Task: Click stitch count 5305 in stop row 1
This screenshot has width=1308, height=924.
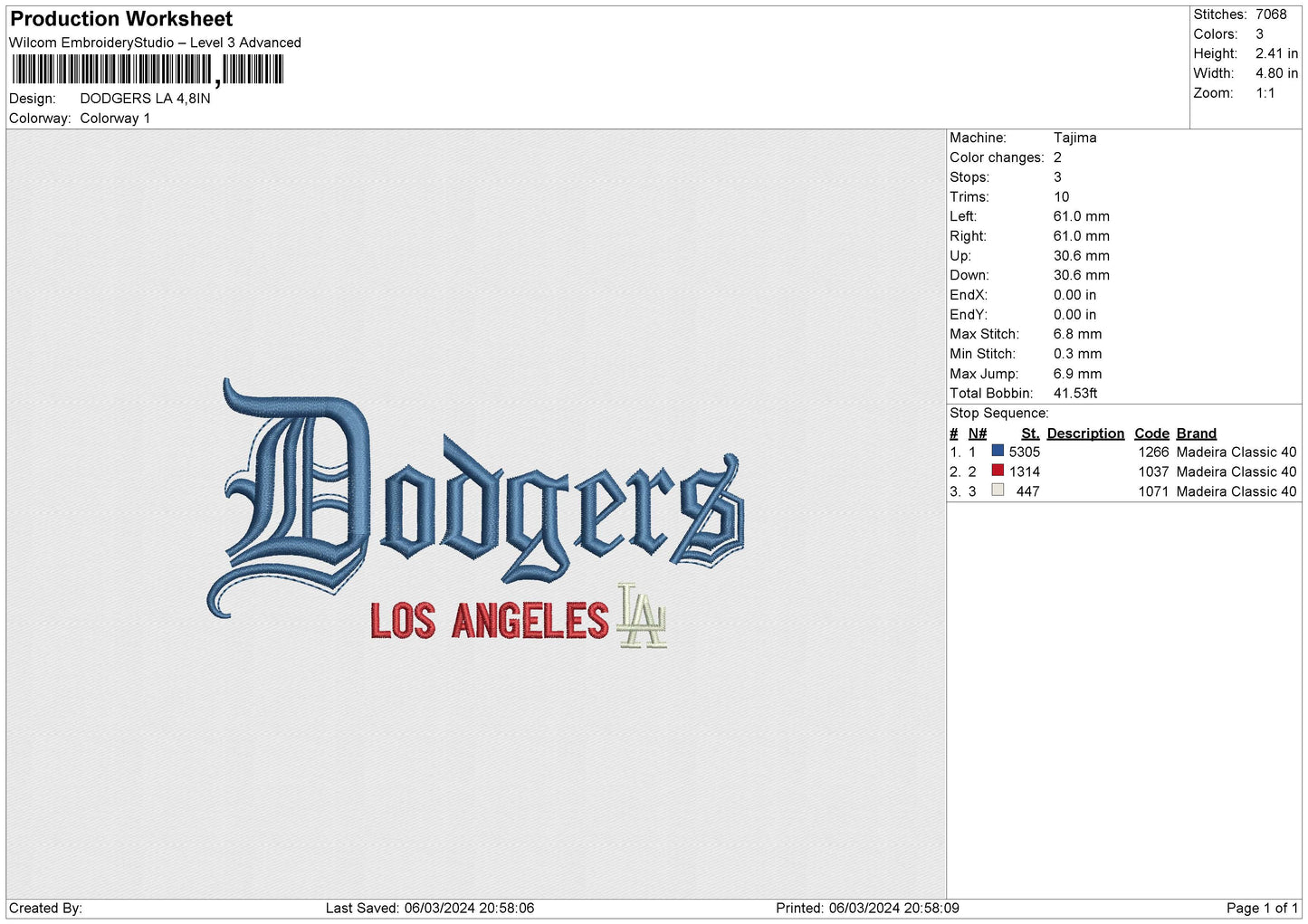Action: click(1025, 452)
